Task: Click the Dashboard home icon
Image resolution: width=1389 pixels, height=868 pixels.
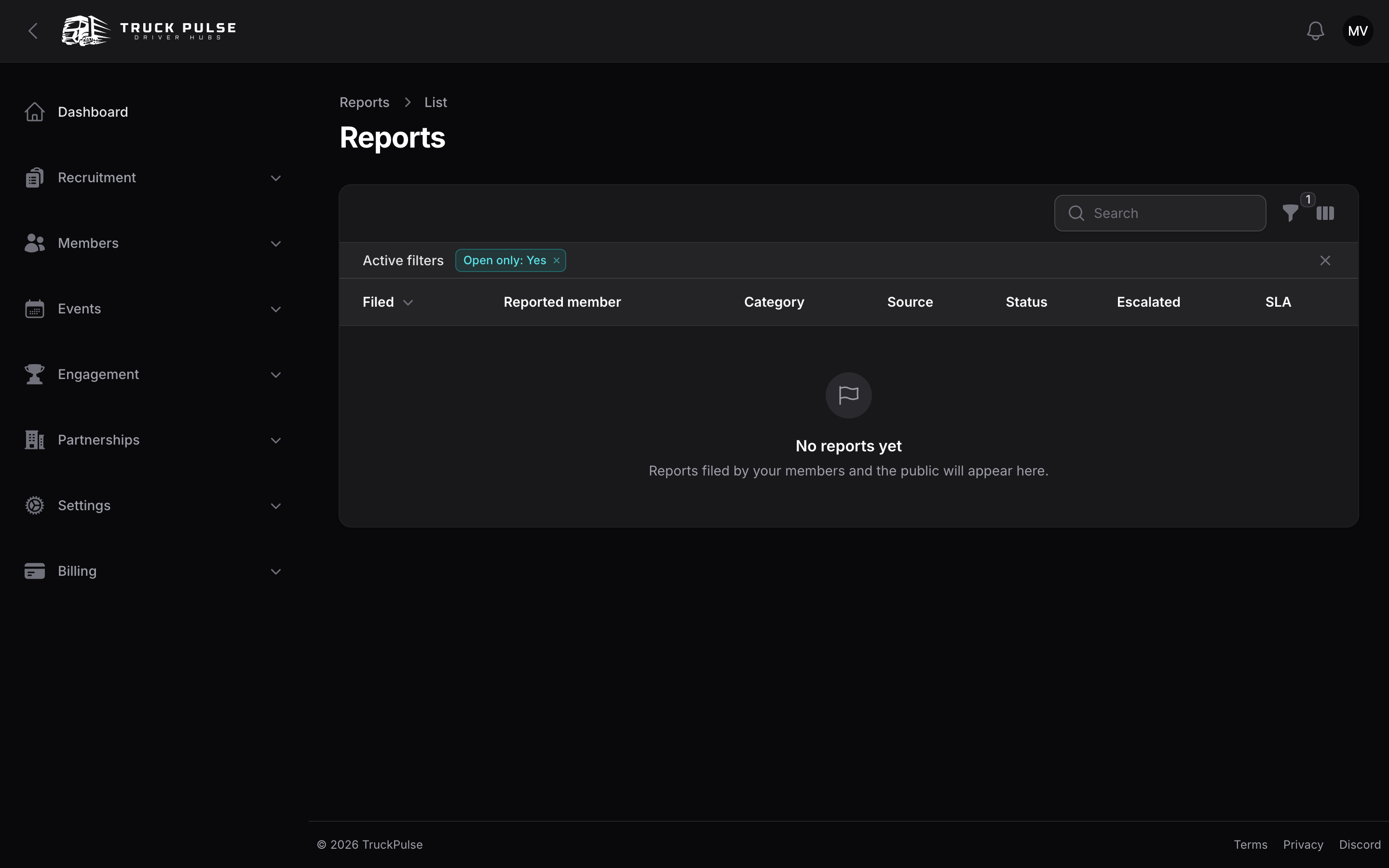Action: click(34, 112)
